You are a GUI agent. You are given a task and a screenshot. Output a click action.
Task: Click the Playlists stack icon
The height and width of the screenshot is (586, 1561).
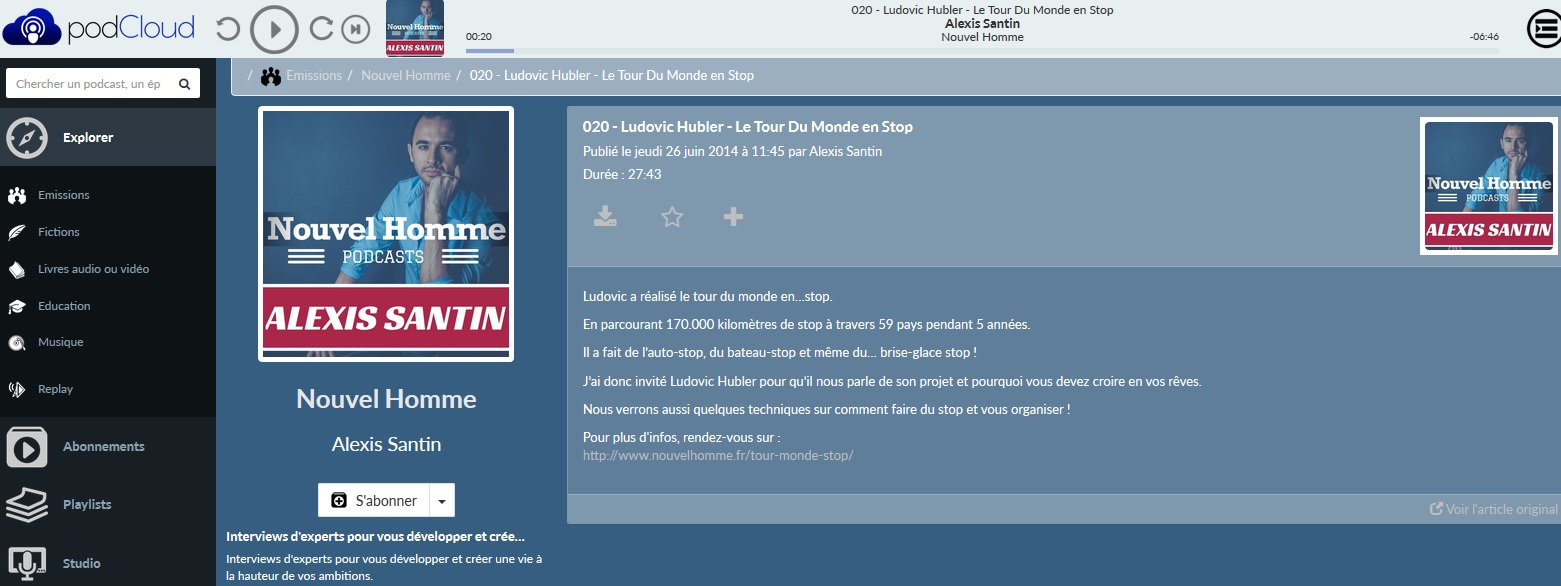pyautogui.click(x=27, y=505)
